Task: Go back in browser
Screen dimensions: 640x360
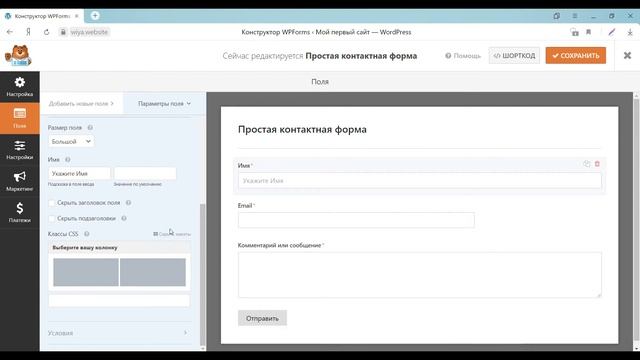Action: (x=10, y=32)
